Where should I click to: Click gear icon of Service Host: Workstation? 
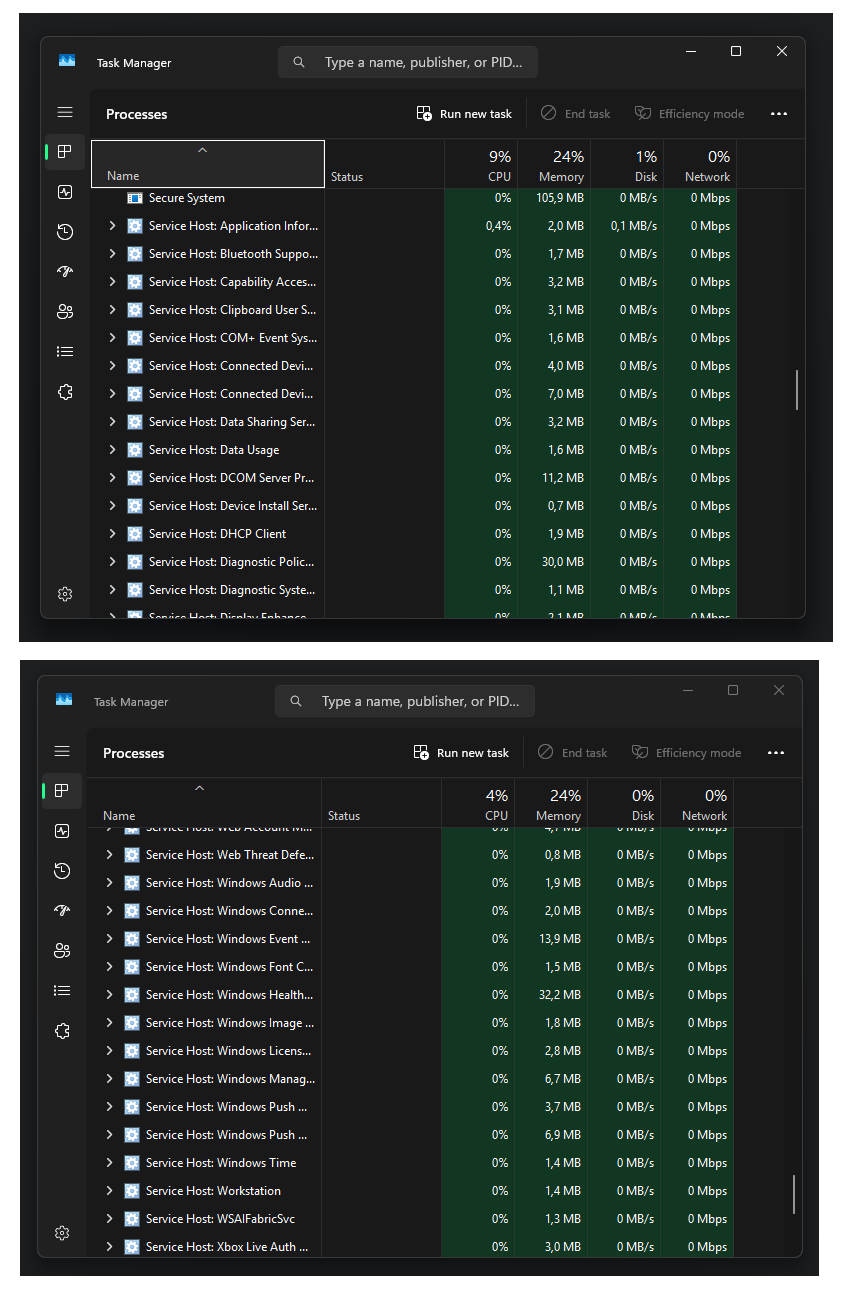click(132, 1191)
